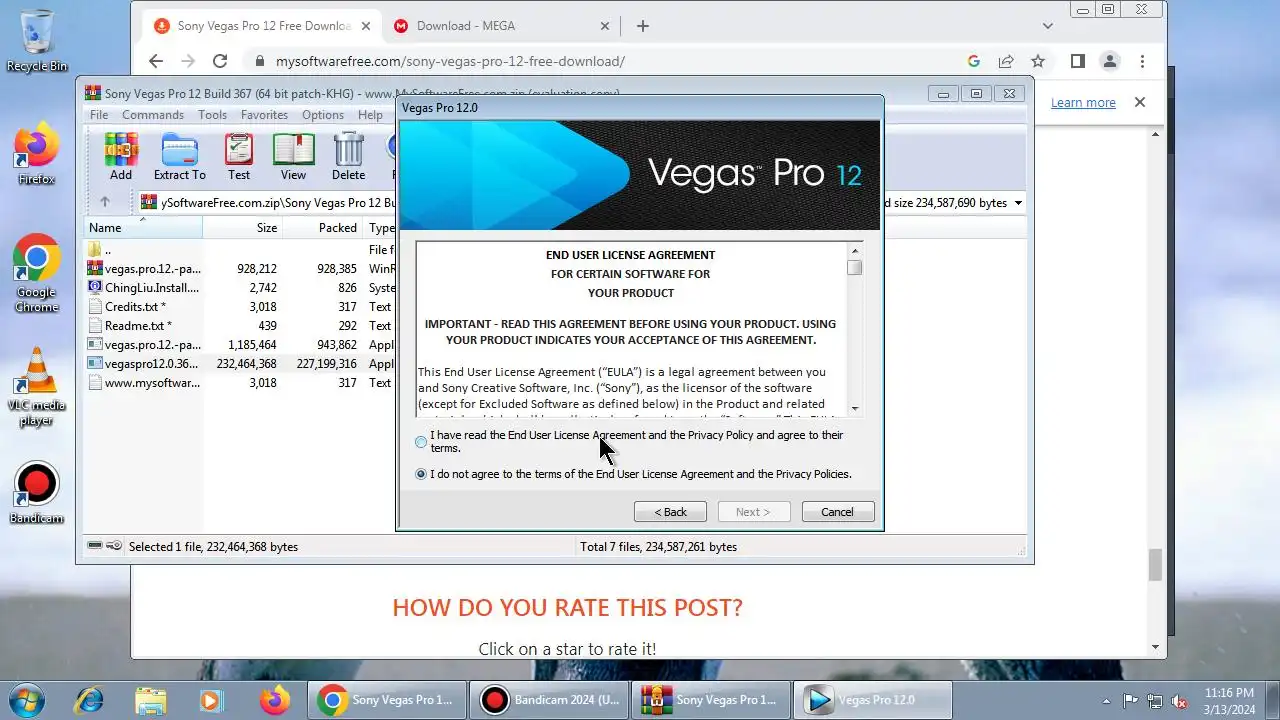Click the clock showing 11:16 PM
1280x720 pixels.
(1229, 693)
